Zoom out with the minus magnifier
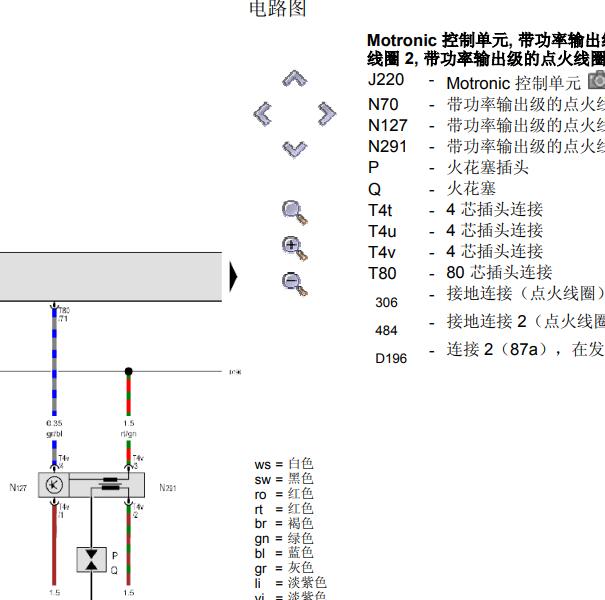This screenshot has height=600, width=605. point(295,284)
